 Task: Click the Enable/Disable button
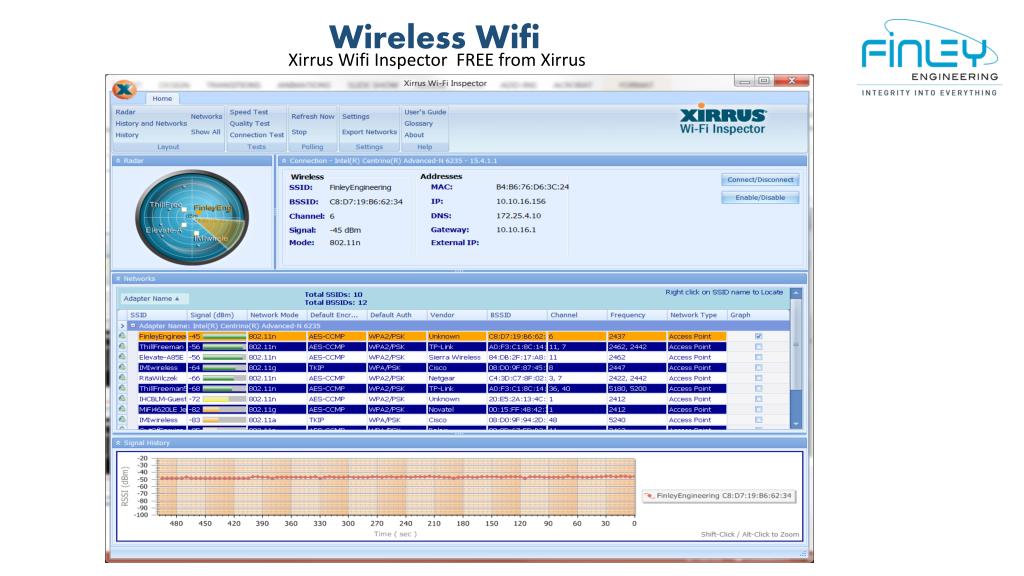tap(760, 197)
